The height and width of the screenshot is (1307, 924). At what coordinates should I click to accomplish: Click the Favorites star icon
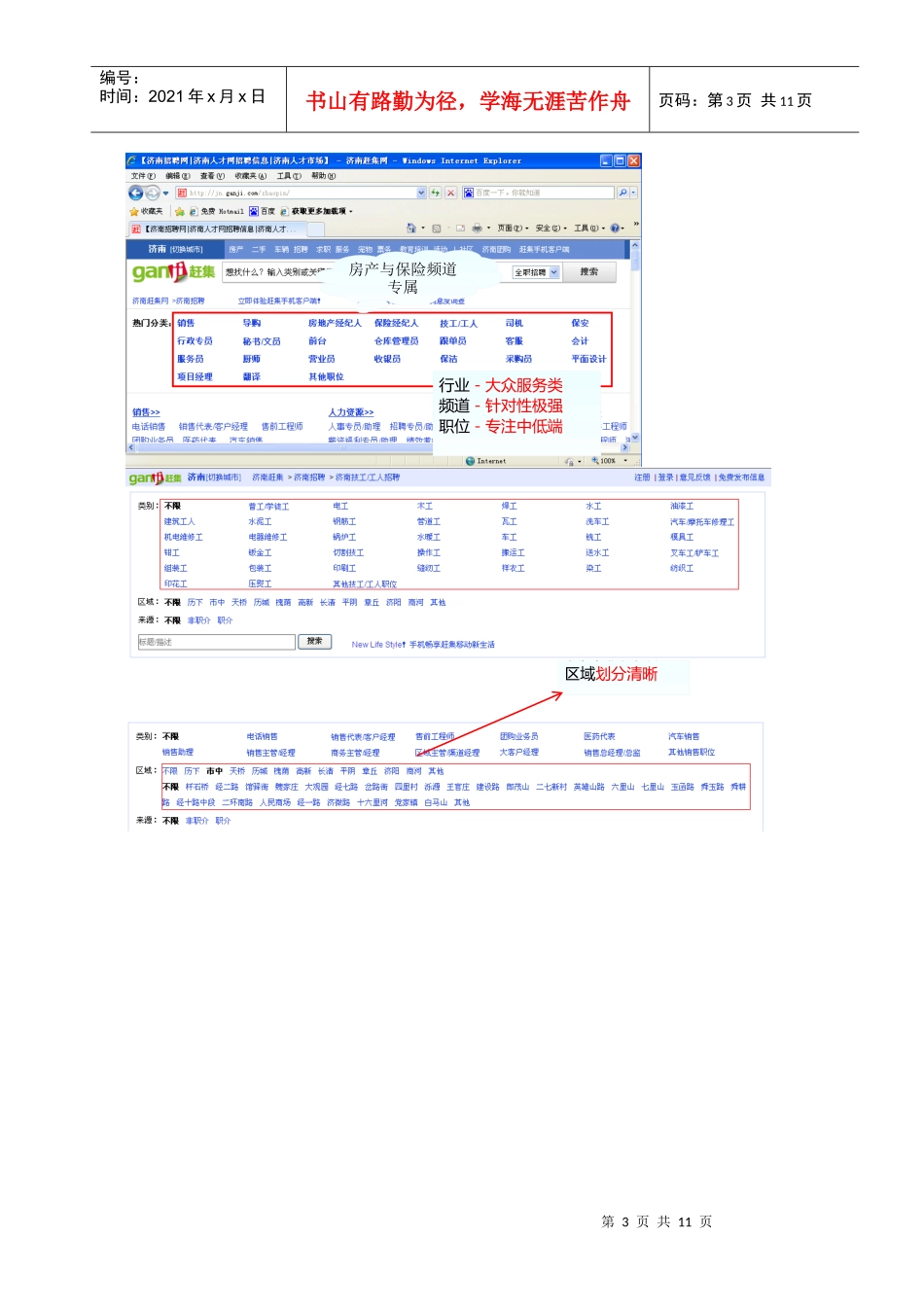pos(135,211)
